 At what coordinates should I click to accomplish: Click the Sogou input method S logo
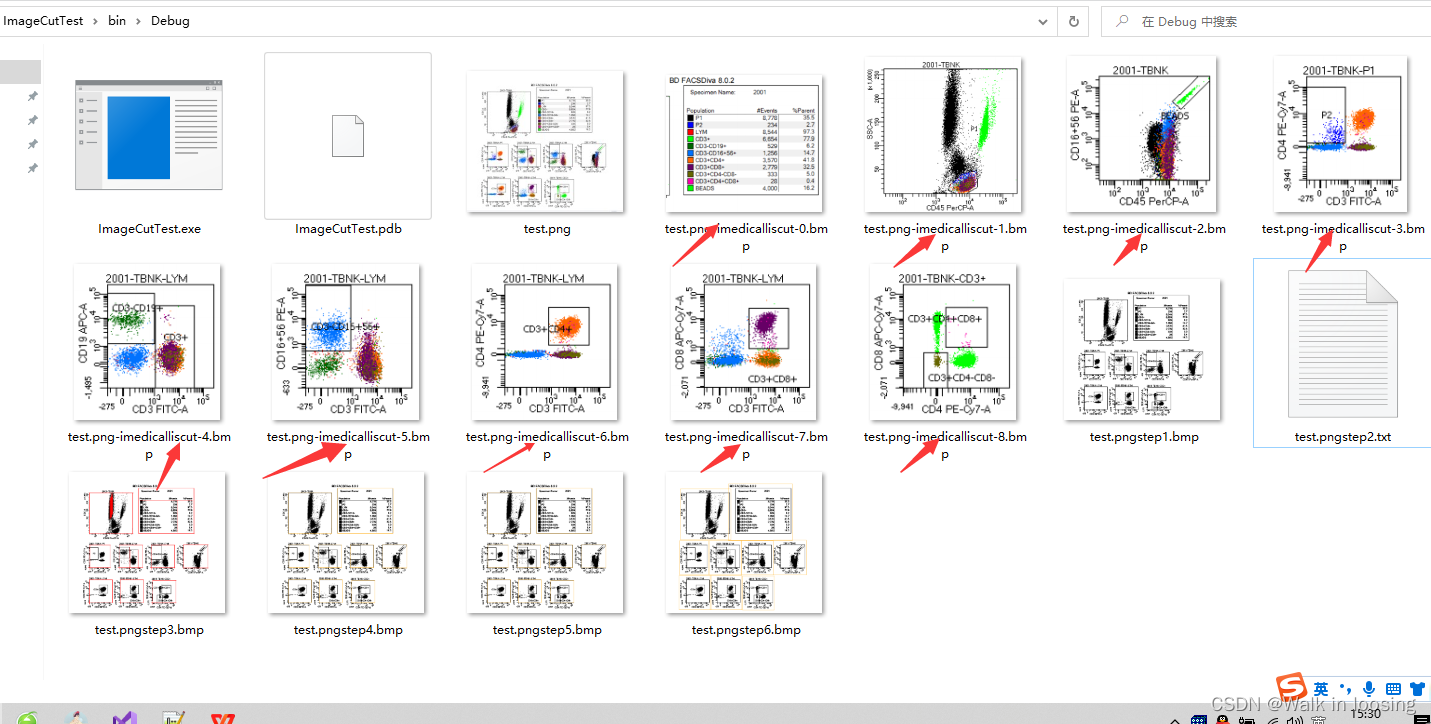click(1291, 688)
